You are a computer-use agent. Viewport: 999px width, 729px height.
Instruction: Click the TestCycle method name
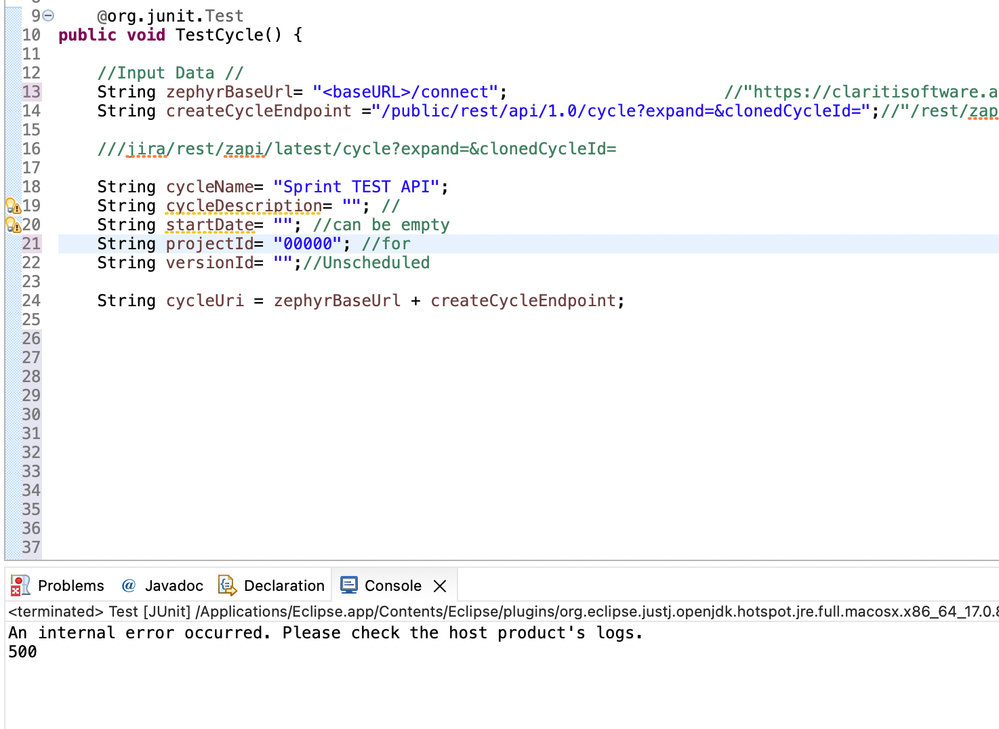coord(219,35)
